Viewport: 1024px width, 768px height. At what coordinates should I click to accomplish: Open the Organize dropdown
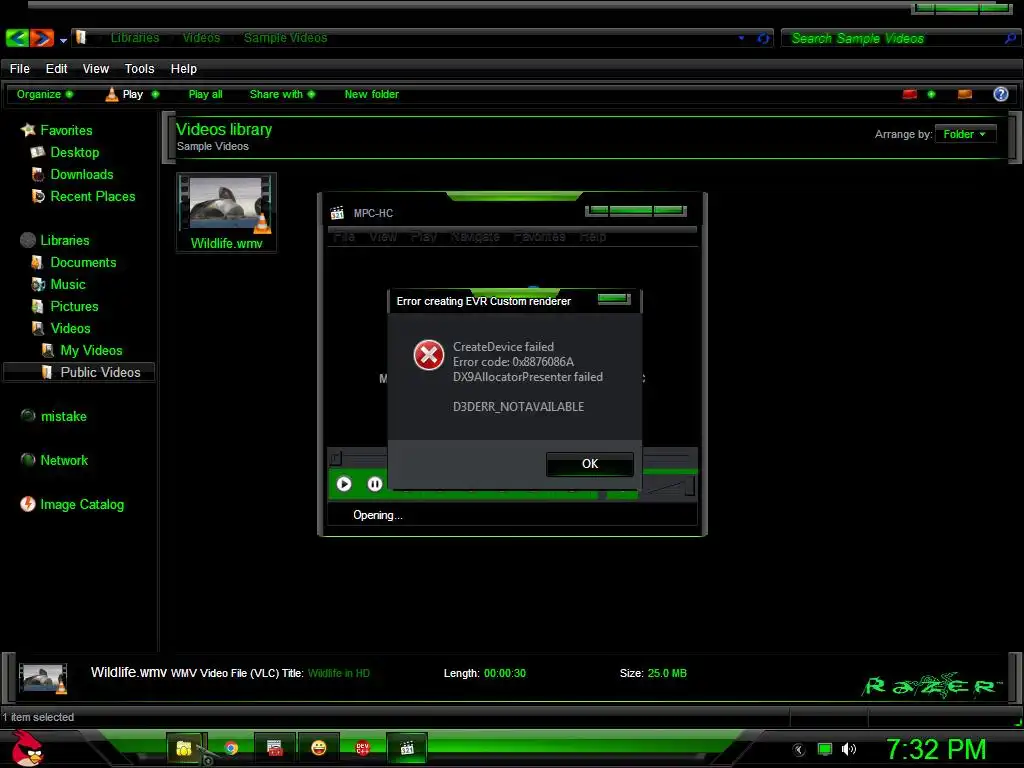(44, 94)
